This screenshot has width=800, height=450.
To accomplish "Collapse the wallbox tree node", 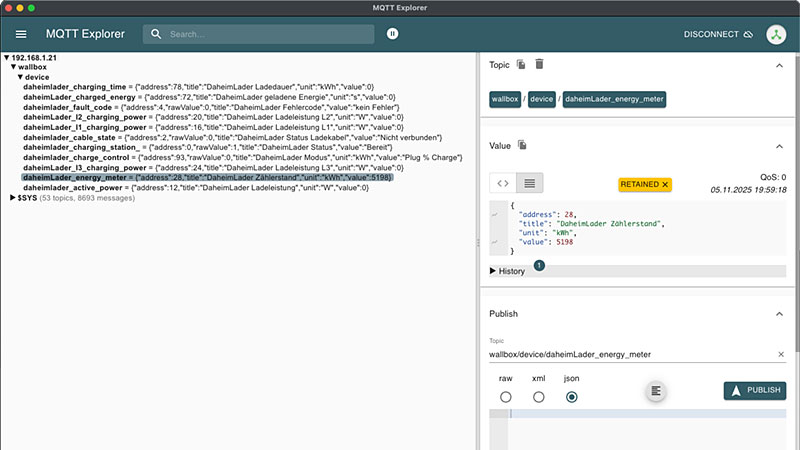I will pos(14,67).
